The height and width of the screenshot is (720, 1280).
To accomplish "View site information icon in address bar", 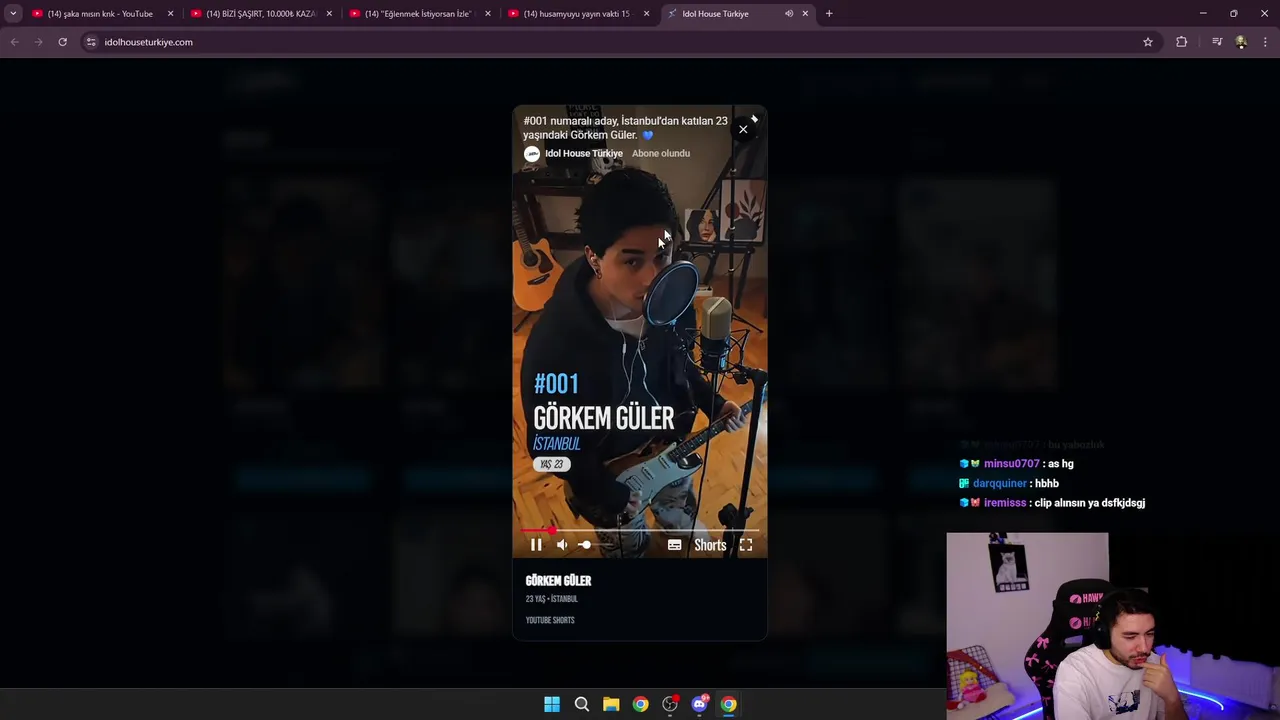I will click(x=91, y=42).
